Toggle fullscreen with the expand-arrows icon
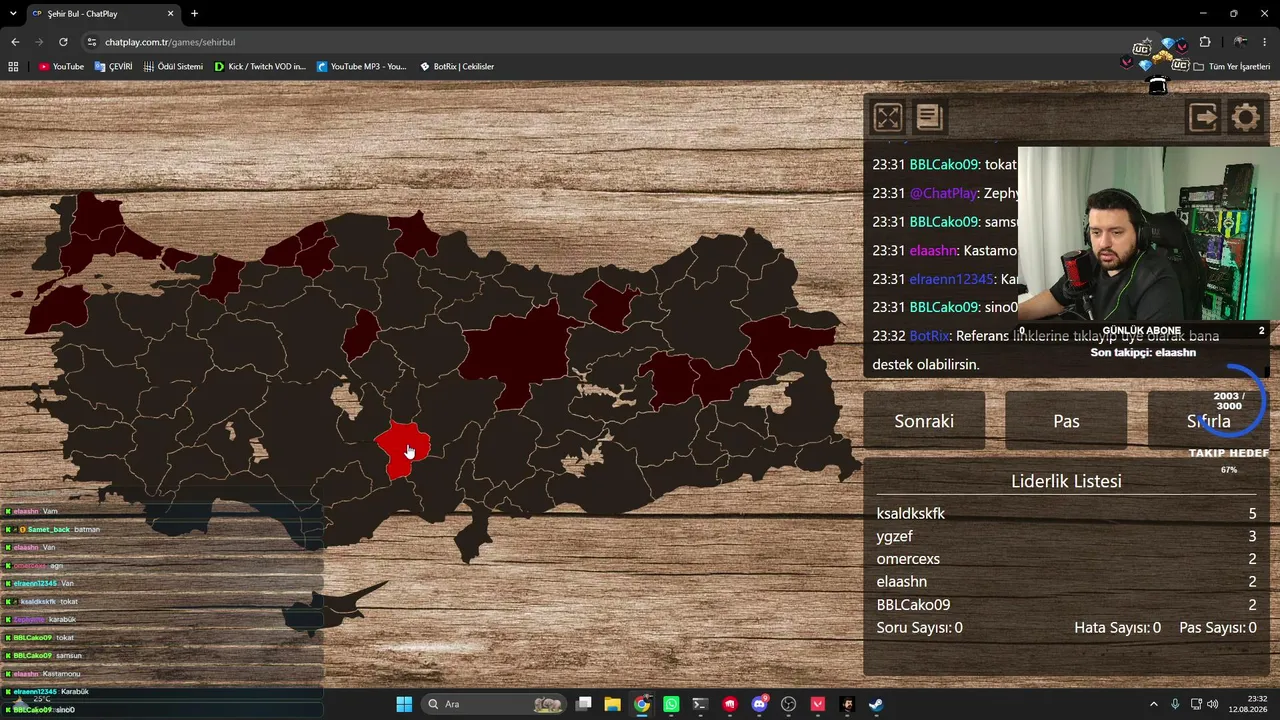 tap(887, 117)
